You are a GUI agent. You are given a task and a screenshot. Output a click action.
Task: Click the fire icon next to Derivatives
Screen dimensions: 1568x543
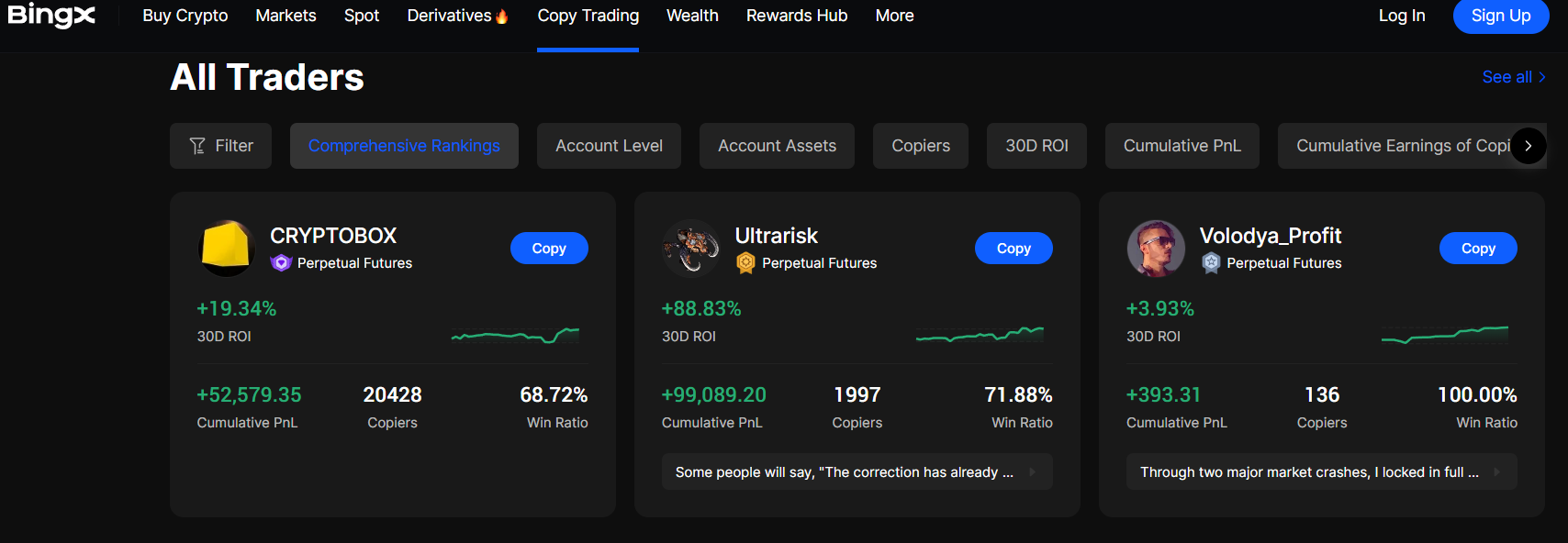tap(505, 14)
